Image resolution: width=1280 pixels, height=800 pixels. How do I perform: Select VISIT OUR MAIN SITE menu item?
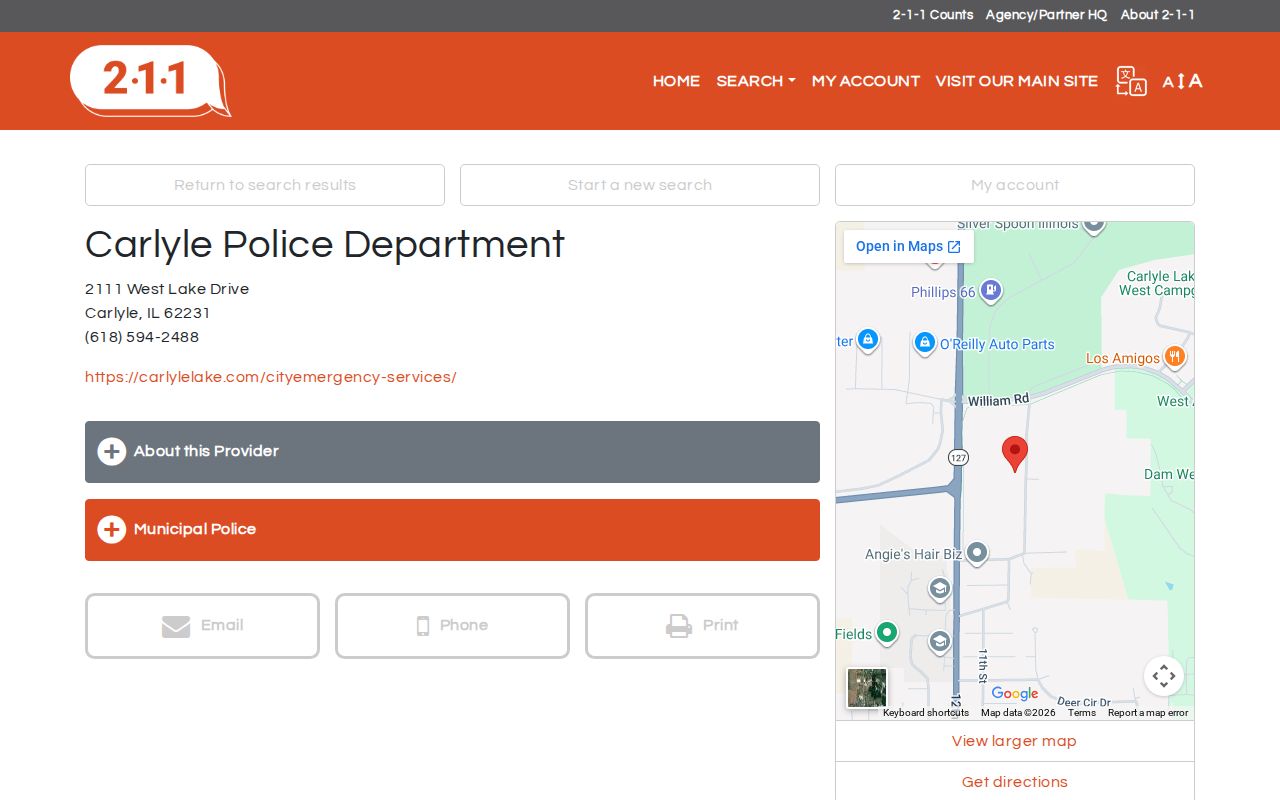(x=1017, y=81)
